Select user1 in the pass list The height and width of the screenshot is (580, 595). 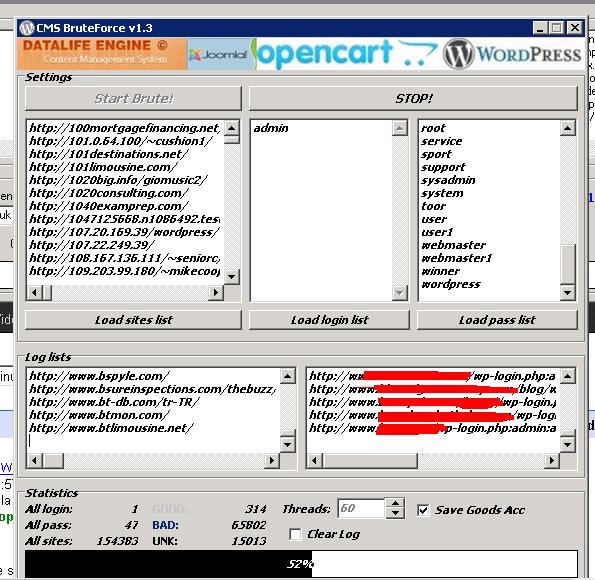[x=437, y=232]
